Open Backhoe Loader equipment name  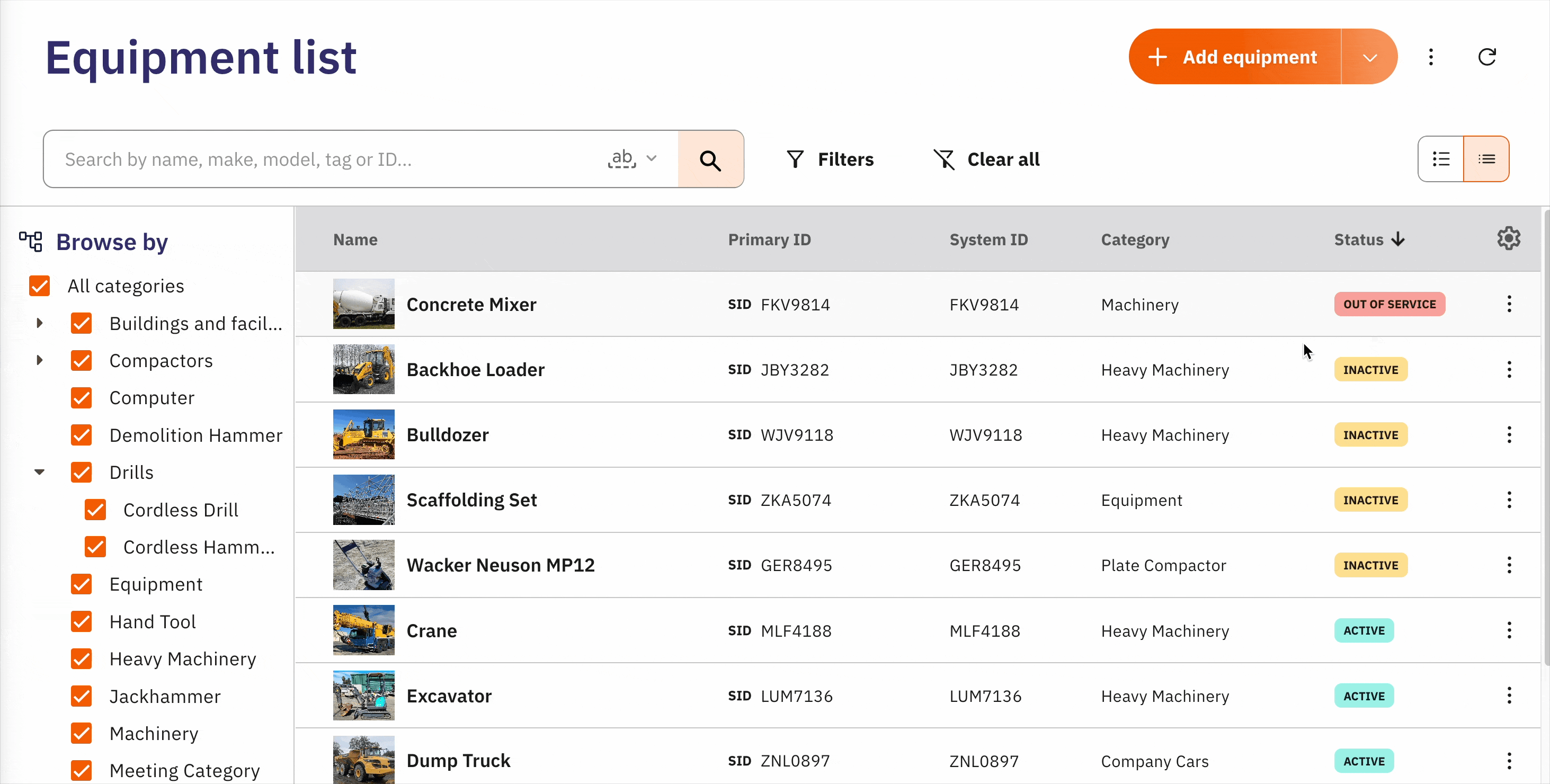click(x=475, y=369)
